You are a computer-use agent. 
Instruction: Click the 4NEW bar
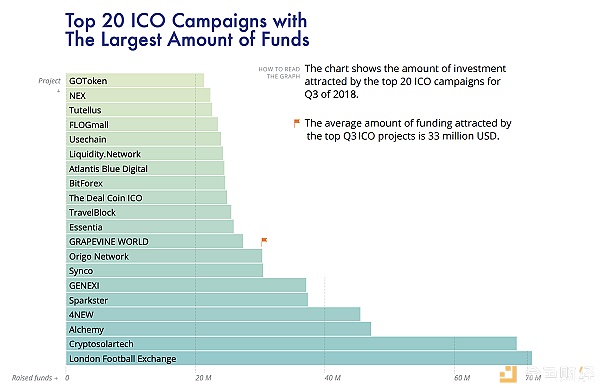tap(213, 315)
